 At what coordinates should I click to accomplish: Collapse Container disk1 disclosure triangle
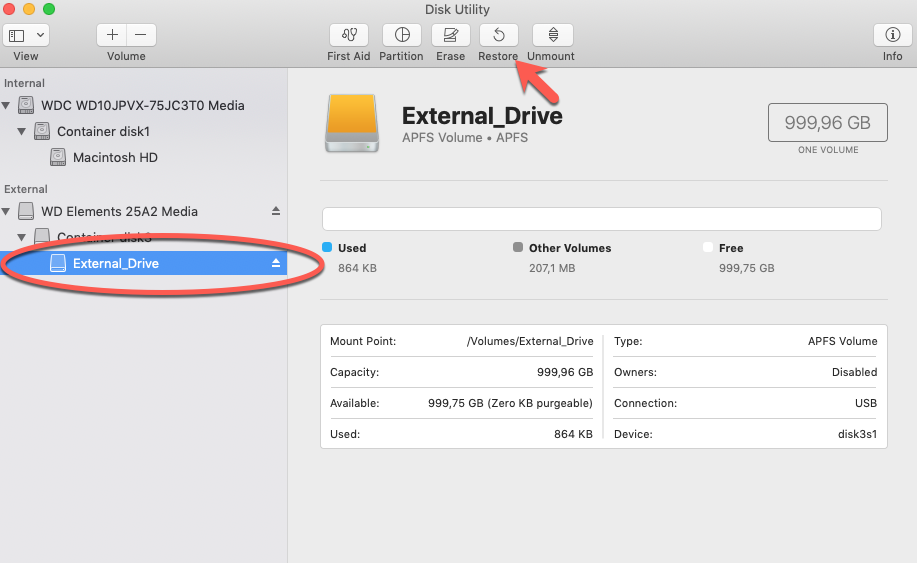[22, 132]
